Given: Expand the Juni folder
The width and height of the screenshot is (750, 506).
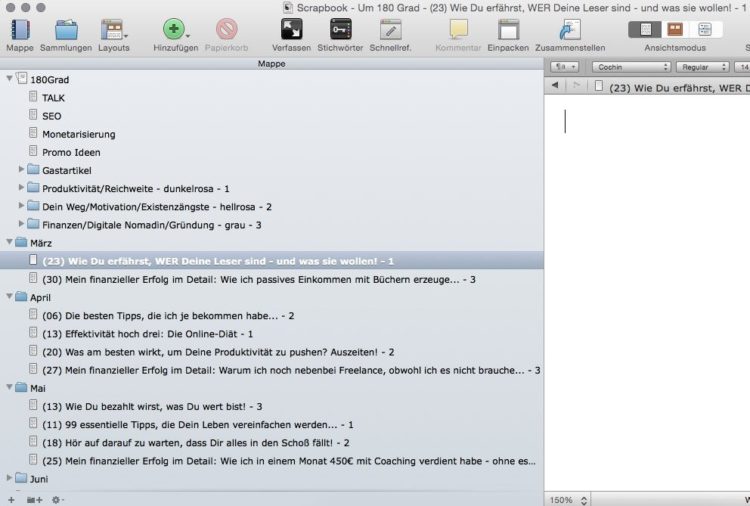Looking at the screenshot, I should click(9, 478).
